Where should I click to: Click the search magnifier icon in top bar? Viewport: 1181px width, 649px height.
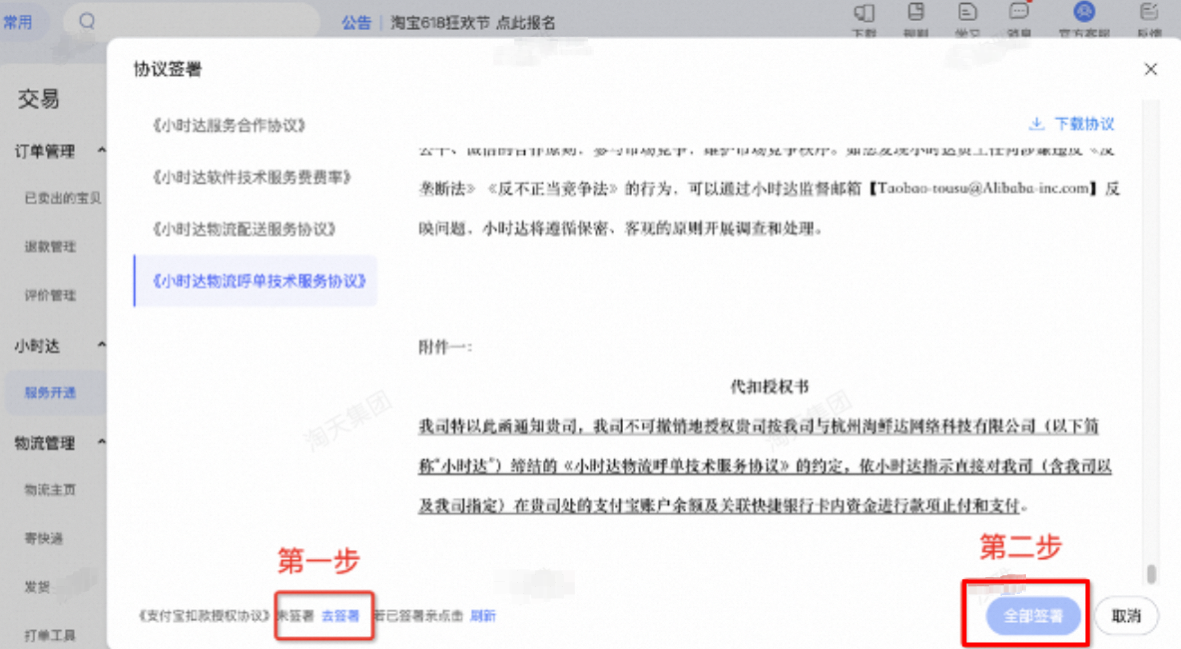(x=87, y=21)
